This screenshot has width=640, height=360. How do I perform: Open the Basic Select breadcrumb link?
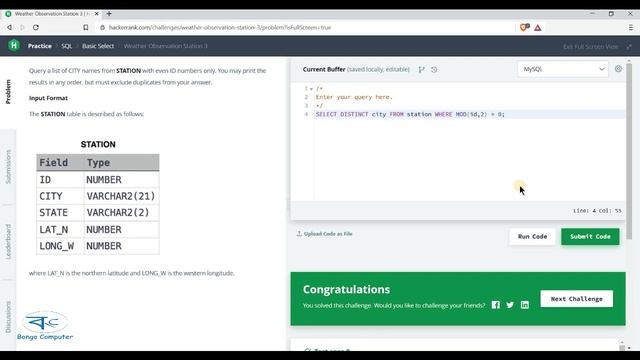98,46
